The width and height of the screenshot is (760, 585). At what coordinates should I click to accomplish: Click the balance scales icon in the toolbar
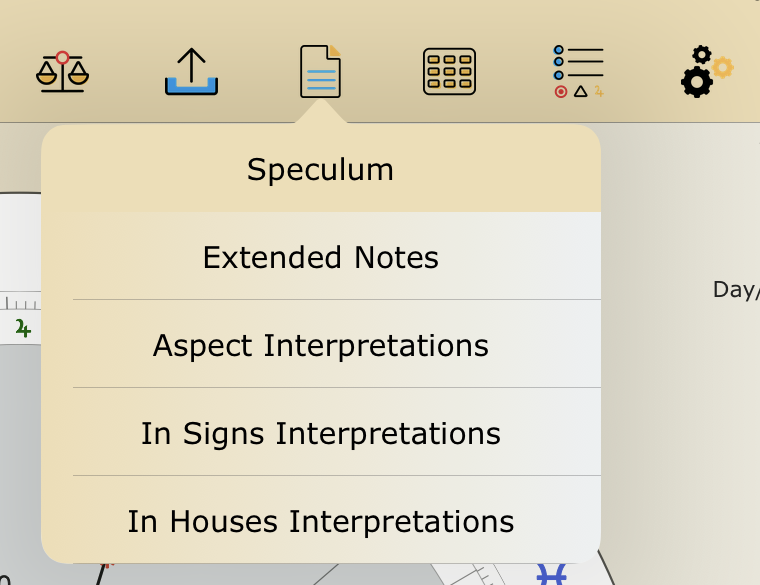pos(62,72)
